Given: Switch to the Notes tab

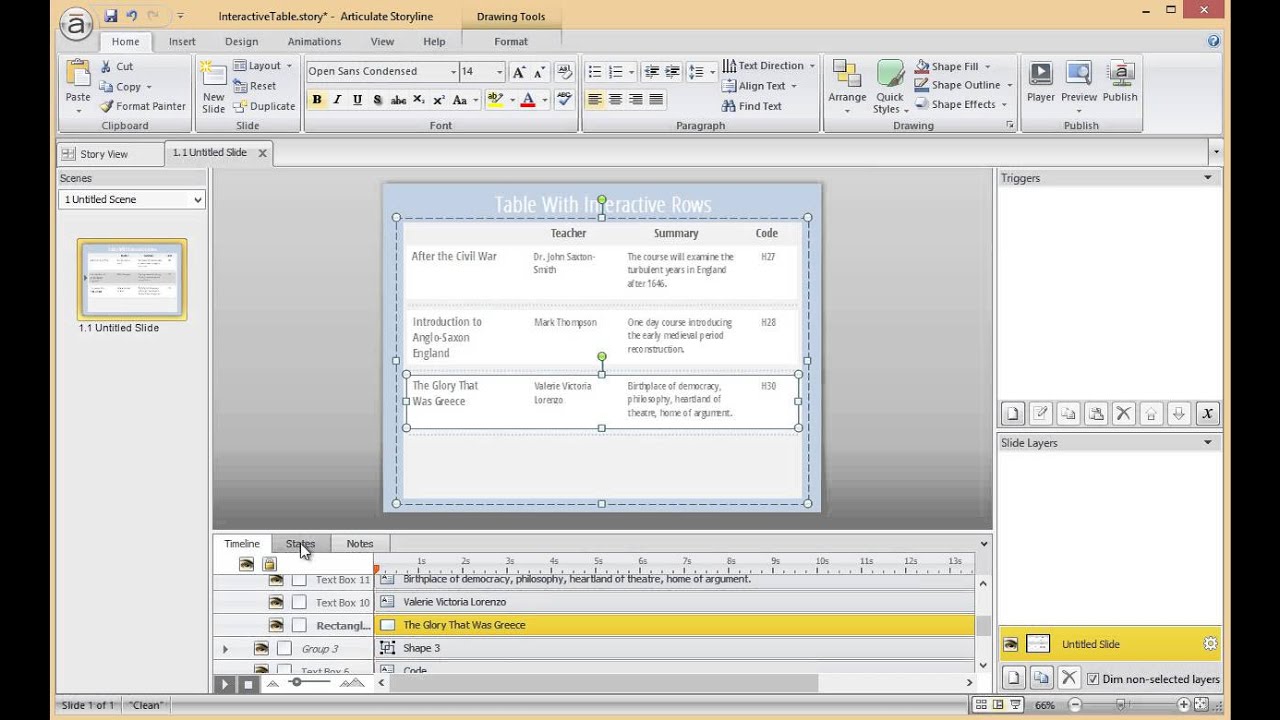Looking at the screenshot, I should [360, 544].
